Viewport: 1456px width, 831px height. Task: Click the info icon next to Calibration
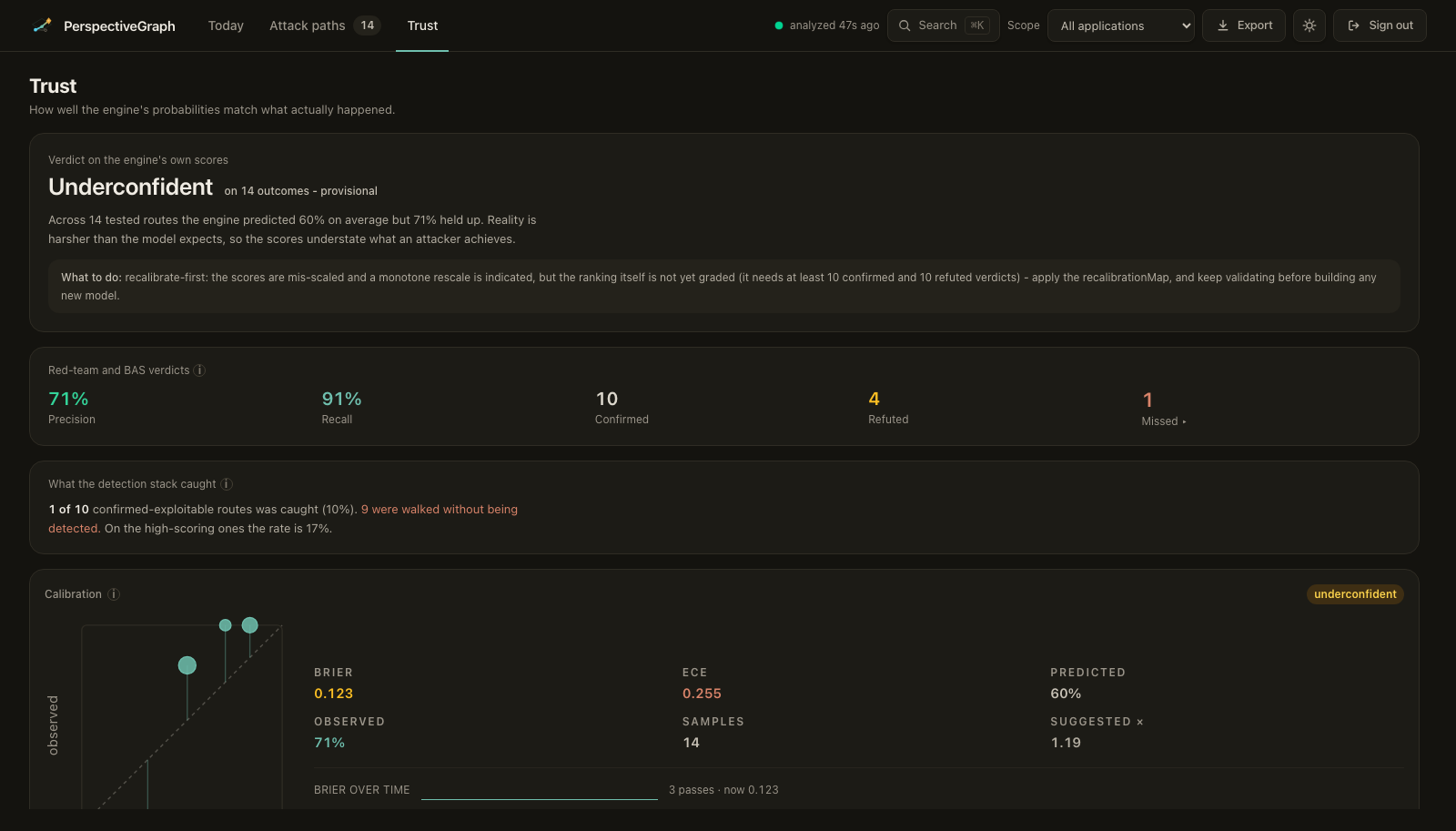(x=114, y=594)
